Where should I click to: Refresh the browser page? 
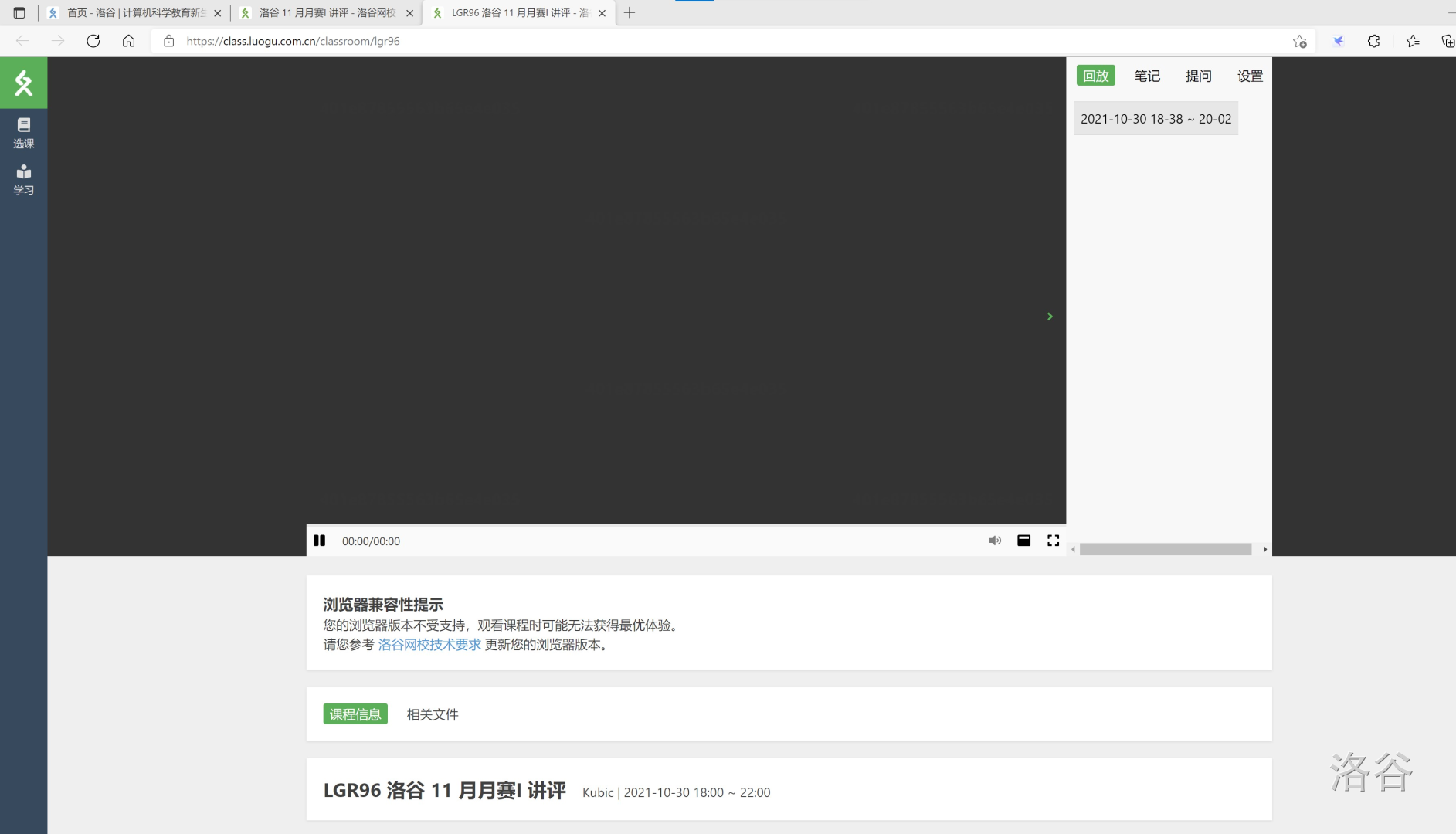pos(93,41)
